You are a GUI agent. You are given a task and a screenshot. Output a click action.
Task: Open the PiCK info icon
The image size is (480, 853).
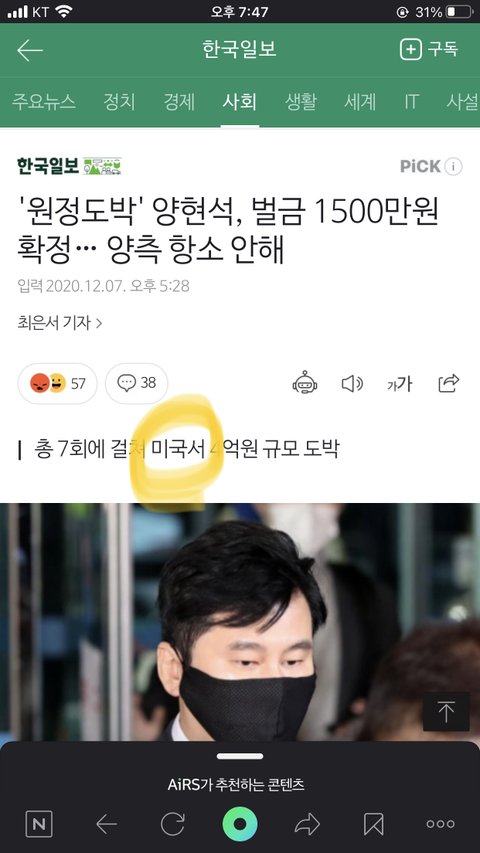[453, 166]
